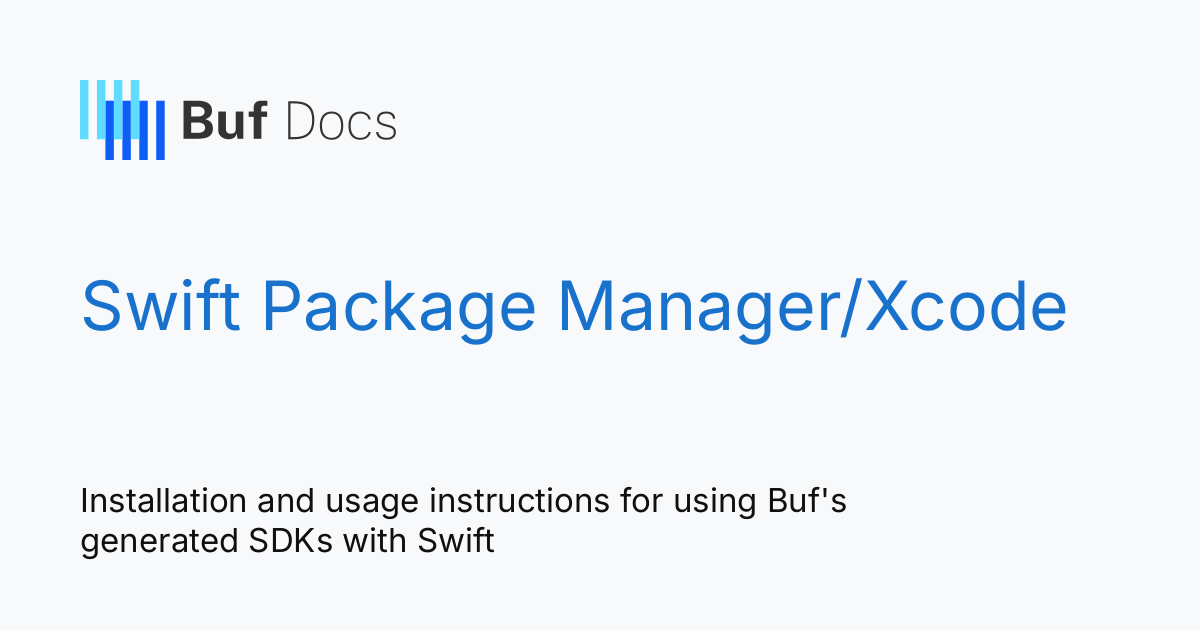Click the word "Swift" in the description

(457, 541)
